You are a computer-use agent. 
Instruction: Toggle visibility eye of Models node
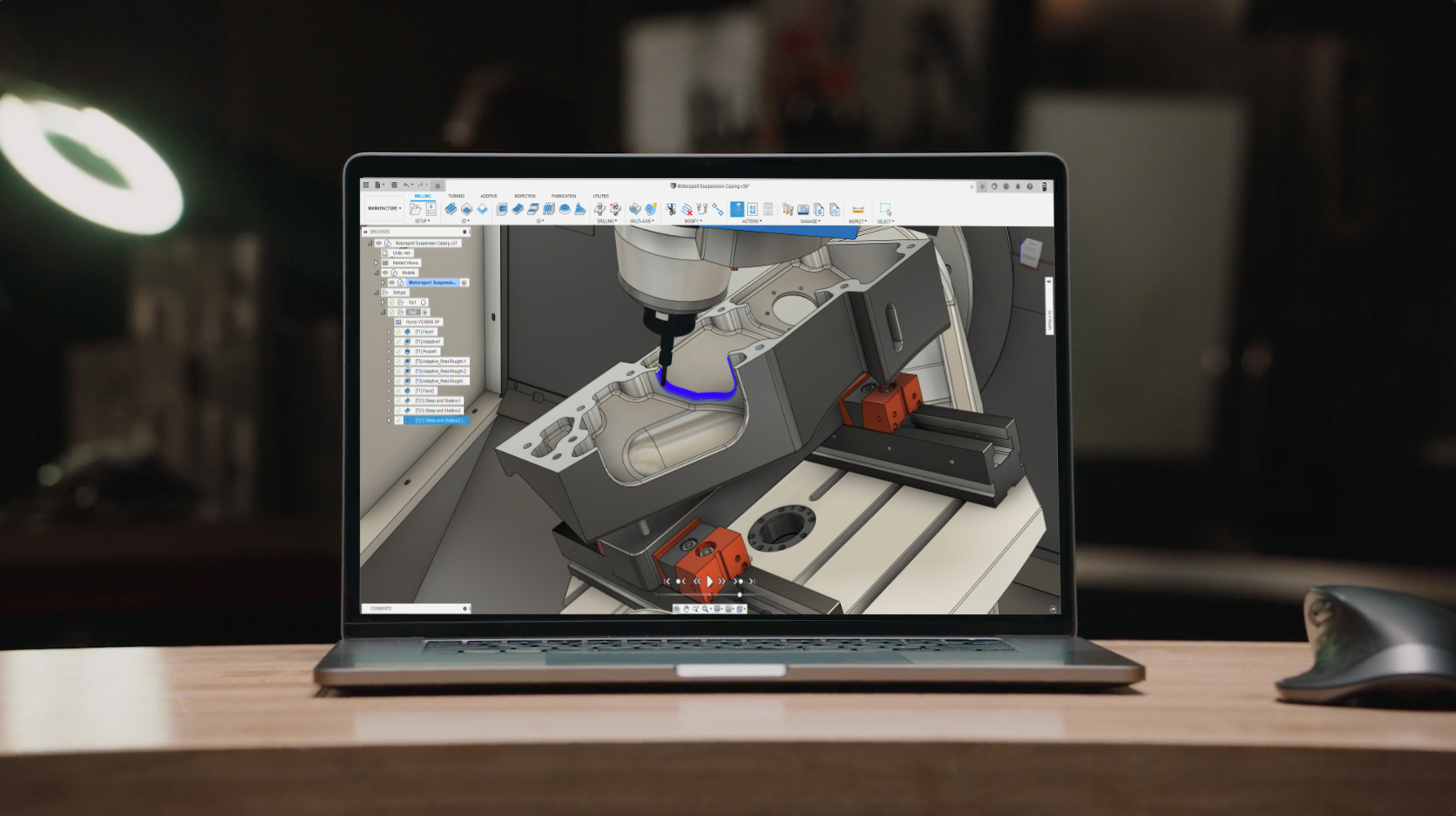pyautogui.click(x=385, y=273)
